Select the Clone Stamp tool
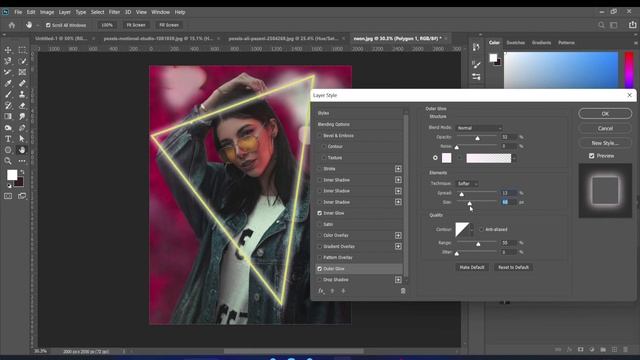Image resolution: width=640 pixels, height=360 pixels. coord(22,94)
